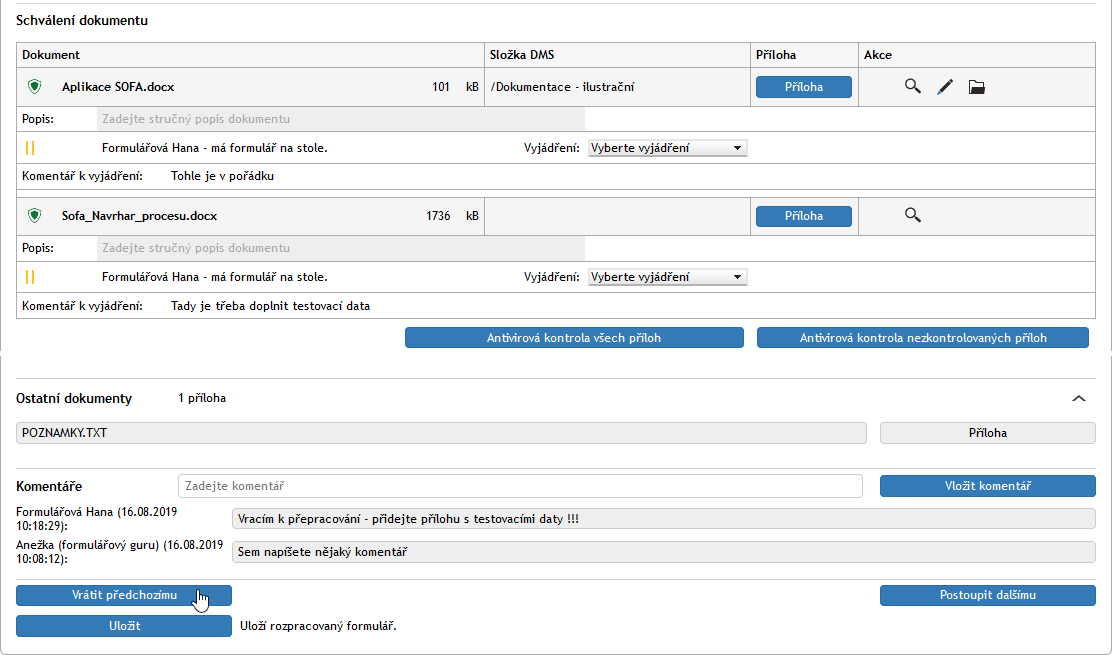
Task: Click Příloha button for Sofa_Navrhar_procesu.docx
Action: [x=803, y=216]
